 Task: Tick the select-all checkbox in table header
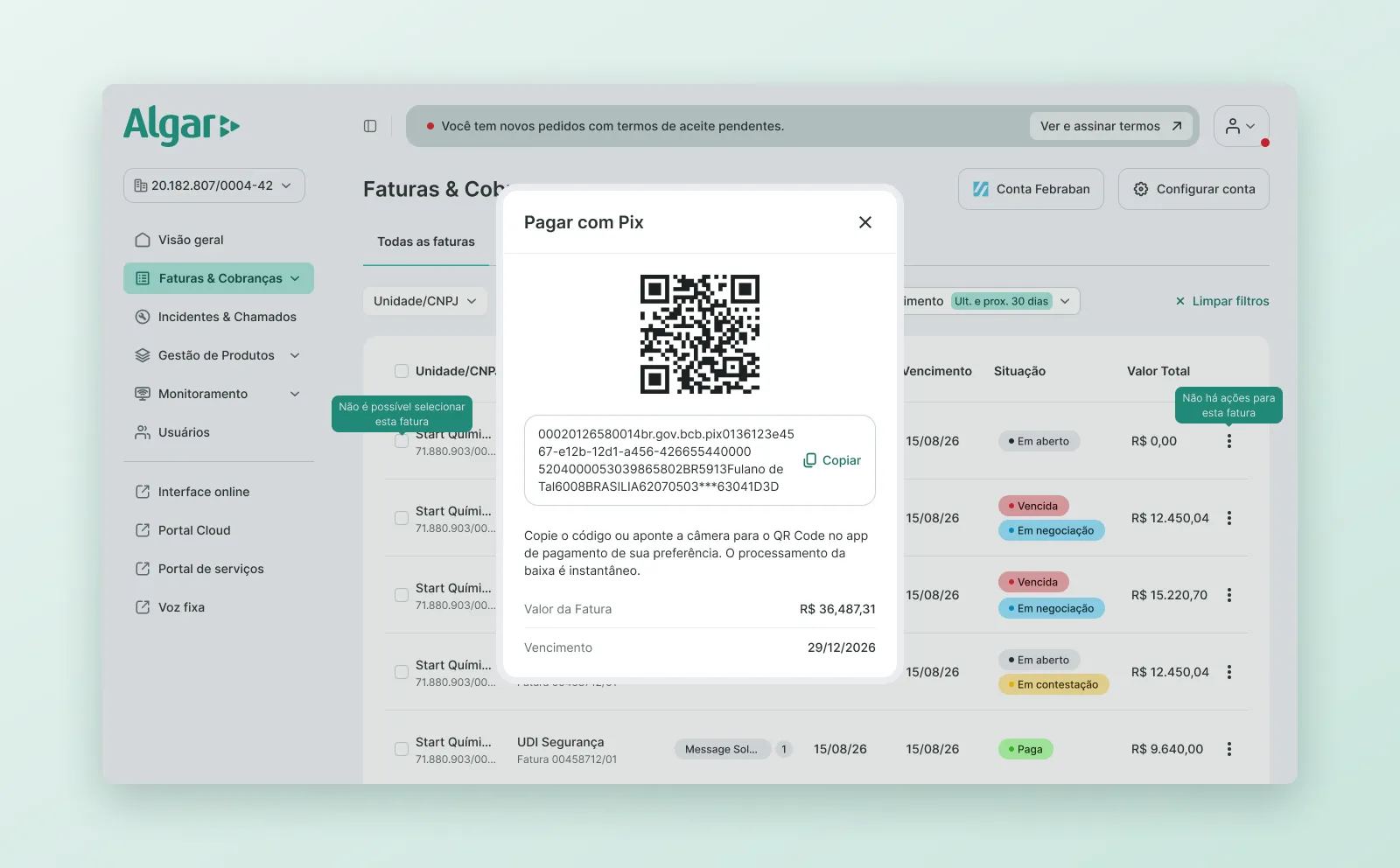pyautogui.click(x=402, y=371)
